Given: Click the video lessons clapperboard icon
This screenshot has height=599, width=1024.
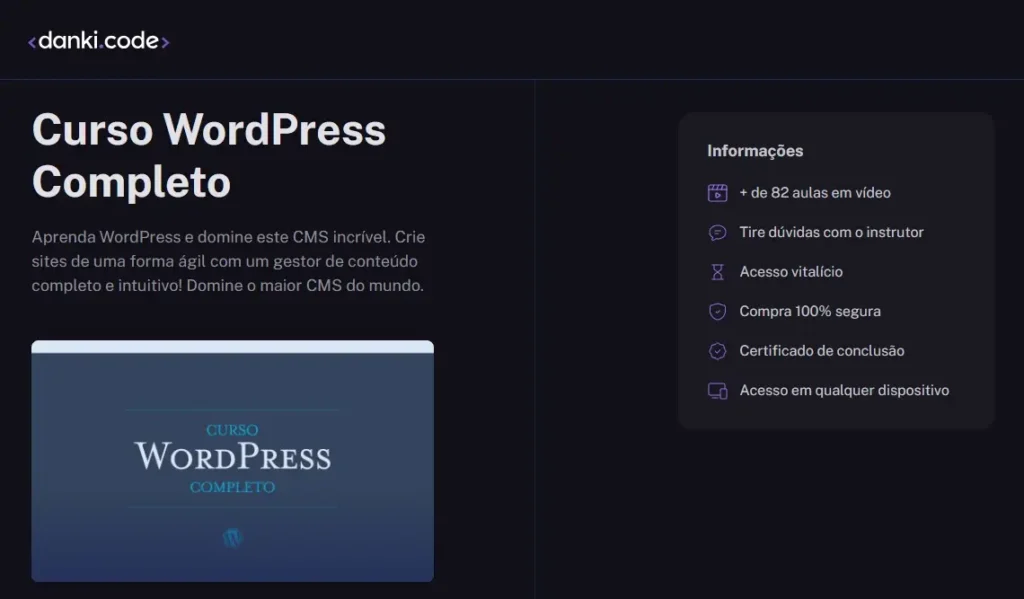Looking at the screenshot, I should coord(717,193).
